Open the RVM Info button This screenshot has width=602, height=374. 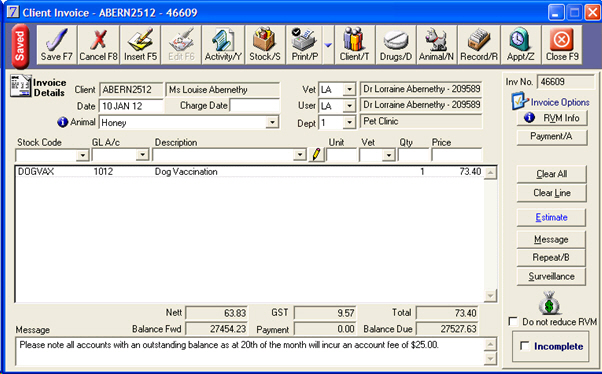552,118
